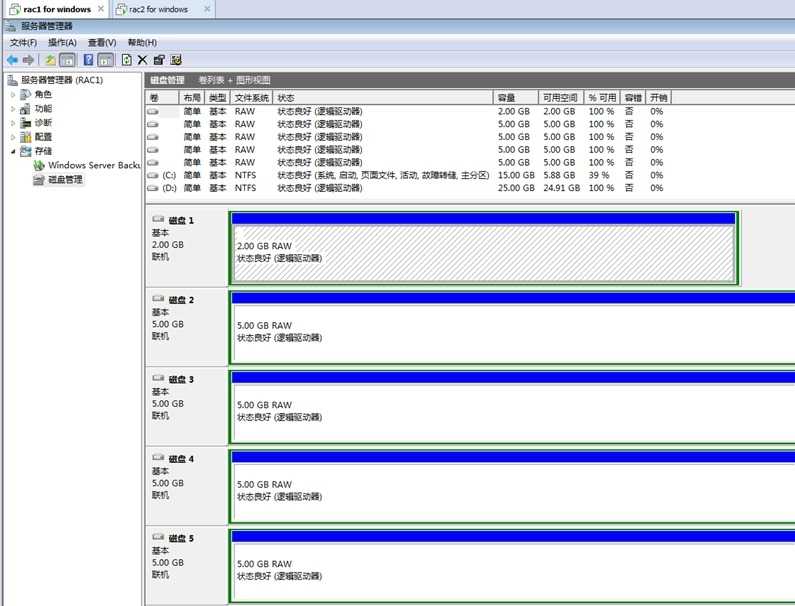Viewport: 795px width, 606px height.
Task: Toggle the console tree pane toolbar icon
Action: click(x=67, y=60)
